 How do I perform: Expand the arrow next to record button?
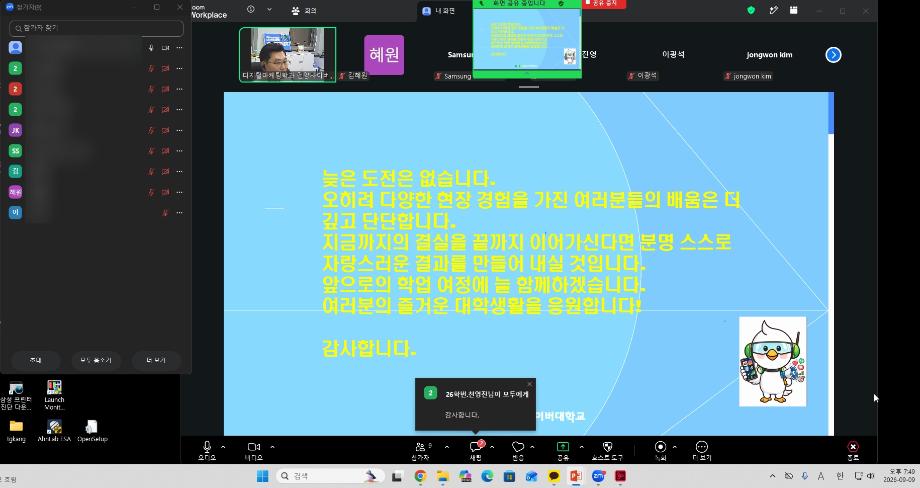(675, 447)
